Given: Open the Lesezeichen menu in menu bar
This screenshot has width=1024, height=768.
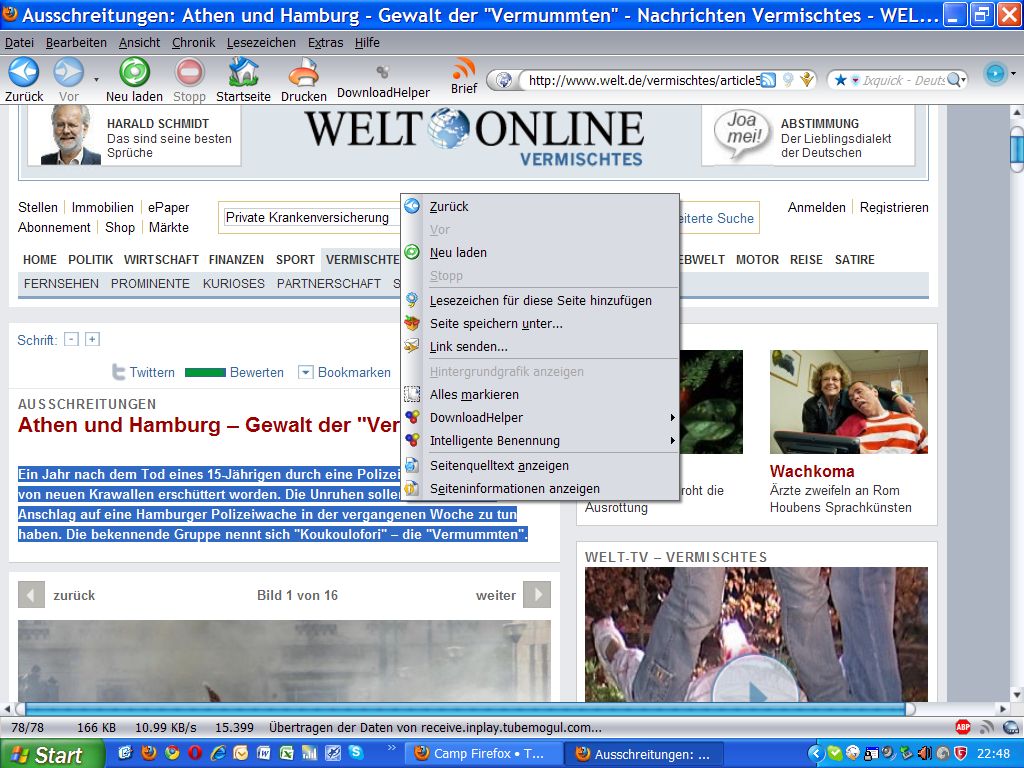Looking at the screenshot, I should pyautogui.click(x=261, y=43).
